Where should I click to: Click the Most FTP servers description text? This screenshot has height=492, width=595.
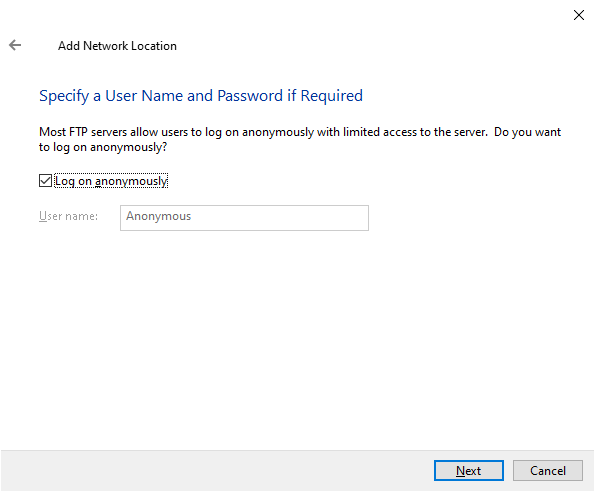(x=300, y=139)
